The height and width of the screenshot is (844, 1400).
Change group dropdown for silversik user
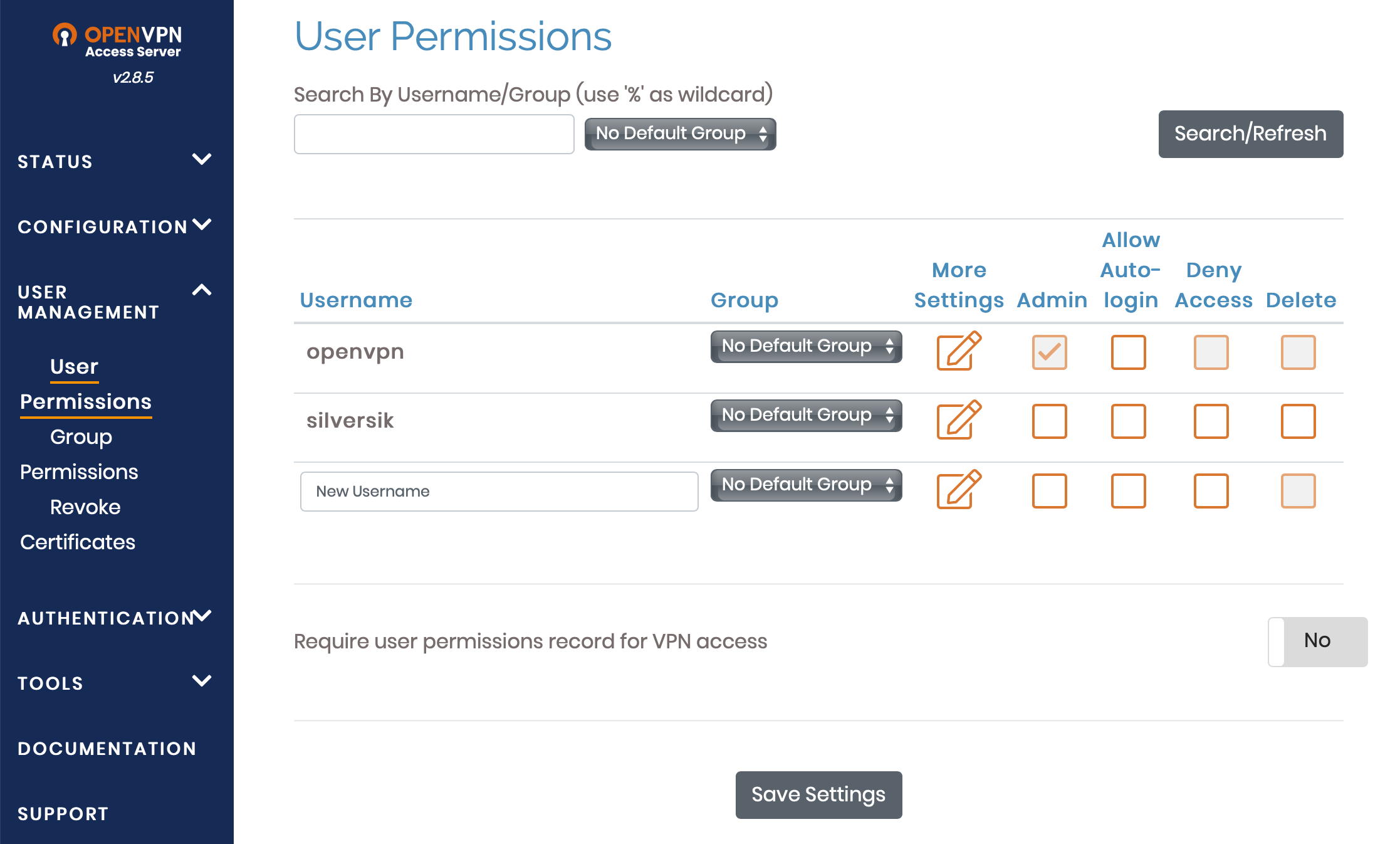pyautogui.click(x=806, y=415)
